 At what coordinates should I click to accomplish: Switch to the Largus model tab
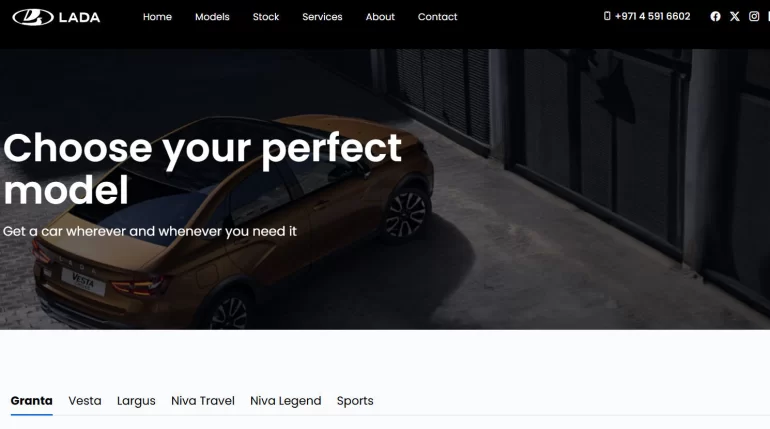136,401
